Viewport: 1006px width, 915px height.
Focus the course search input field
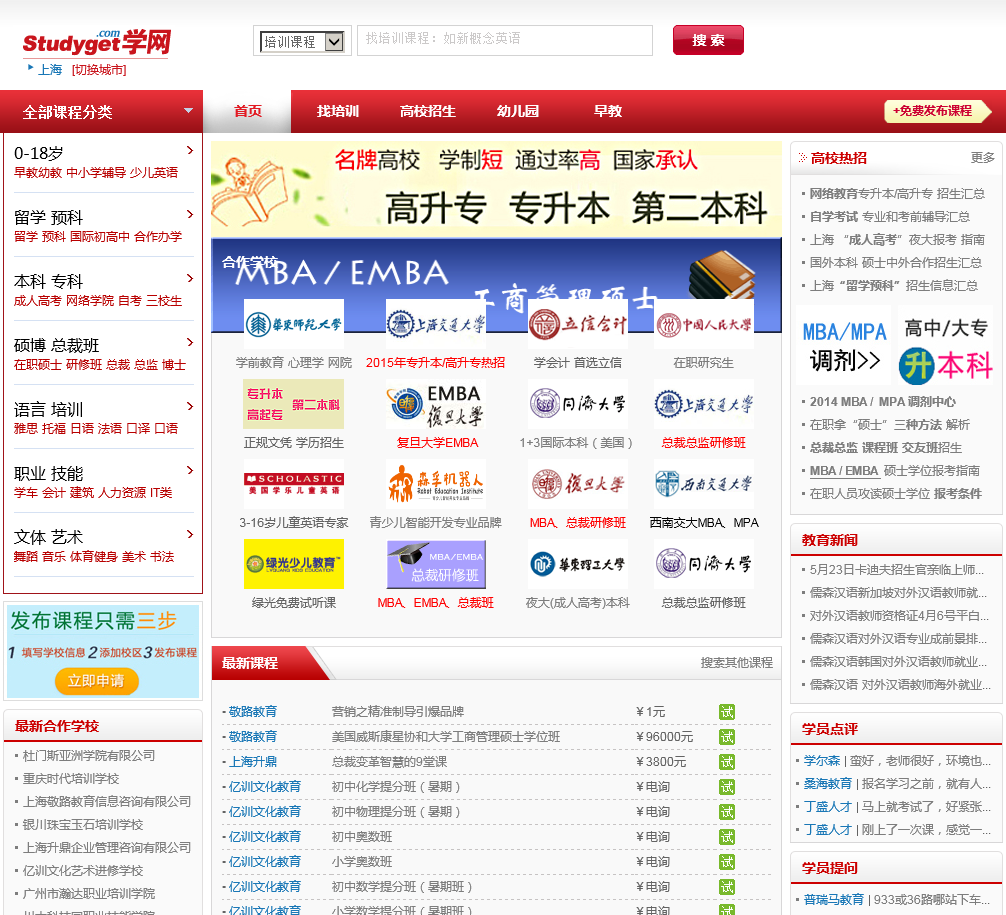505,40
